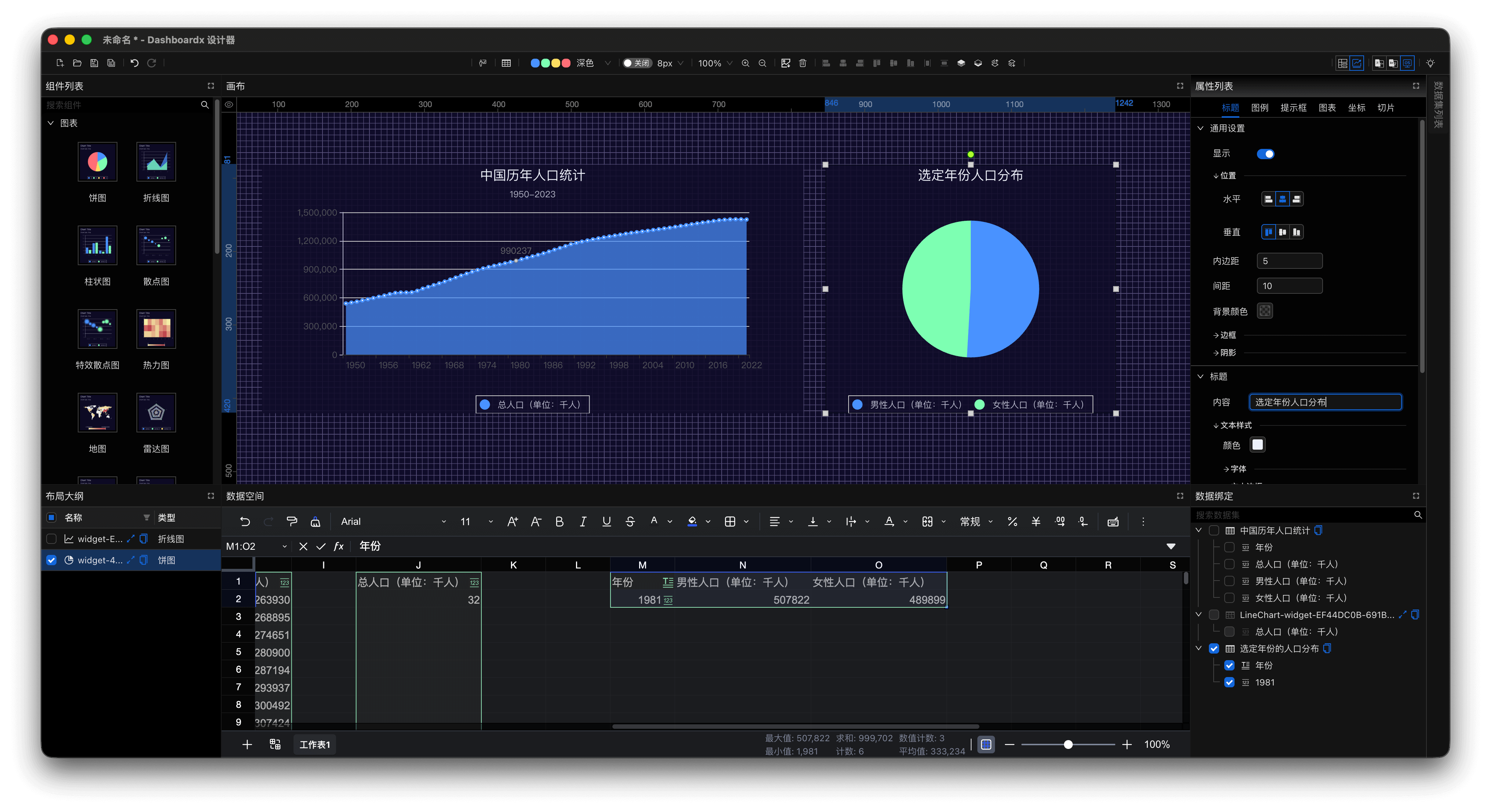The height and width of the screenshot is (812, 1491).
Task: Collapse the 中国历年人口统计 dataset tree
Action: pyautogui.click(x=1199, y=530)
